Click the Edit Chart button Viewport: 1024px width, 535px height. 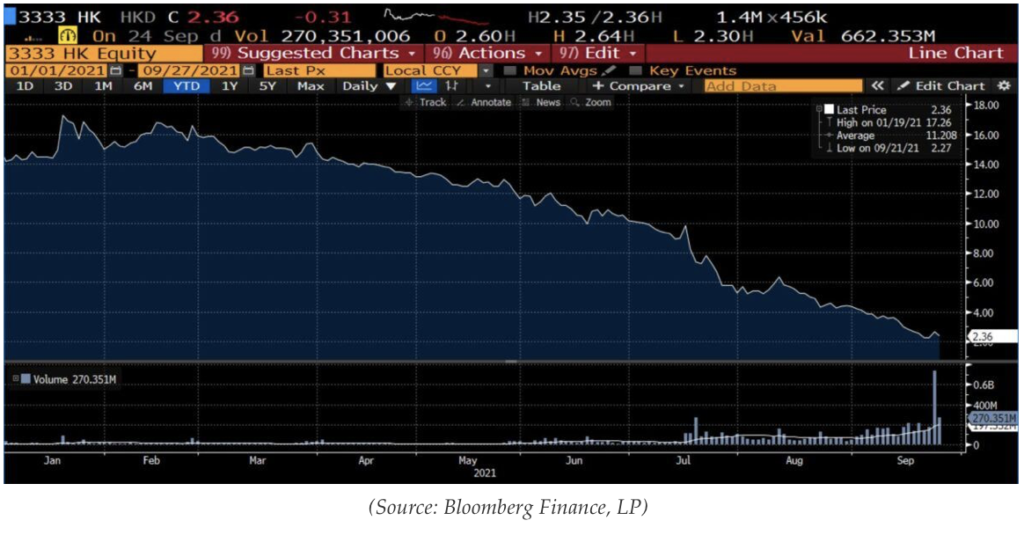click(x=942, y=86)
